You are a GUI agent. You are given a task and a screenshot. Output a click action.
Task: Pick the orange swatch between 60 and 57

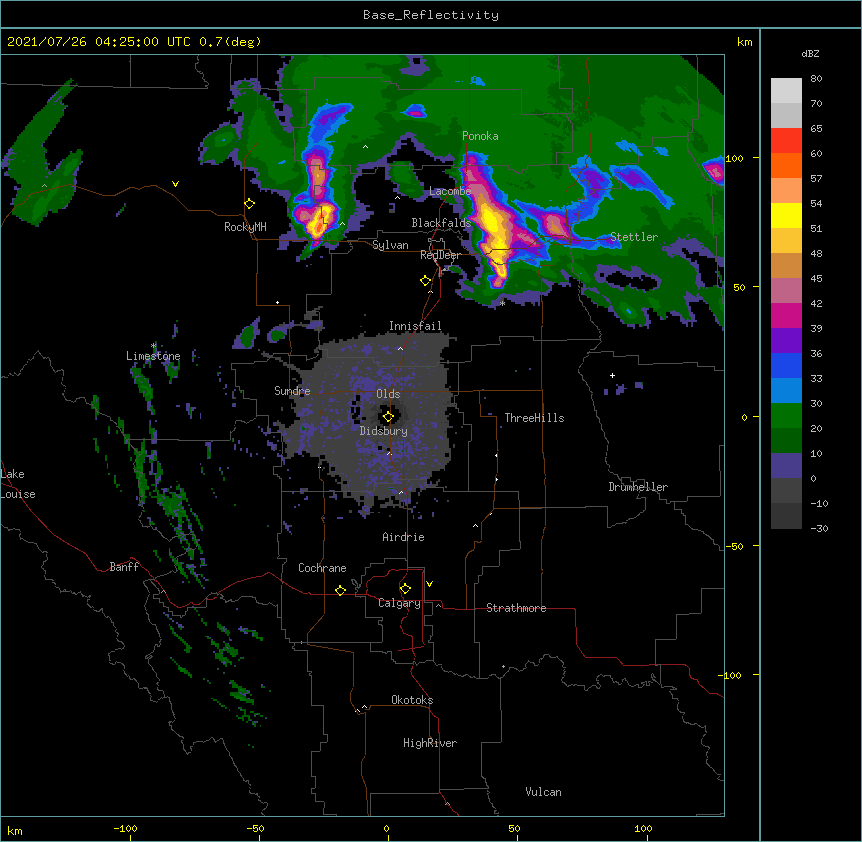click(x=786, y=165)
